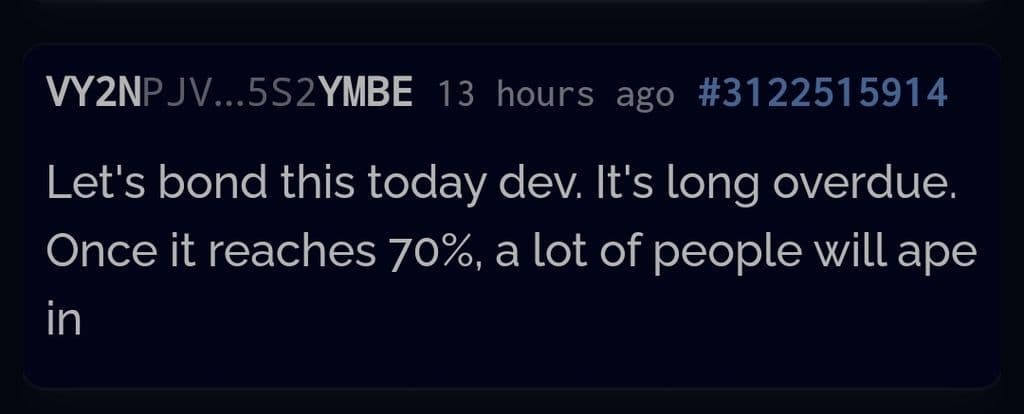Open the reply link #3122515914

(x=821, y=93)
